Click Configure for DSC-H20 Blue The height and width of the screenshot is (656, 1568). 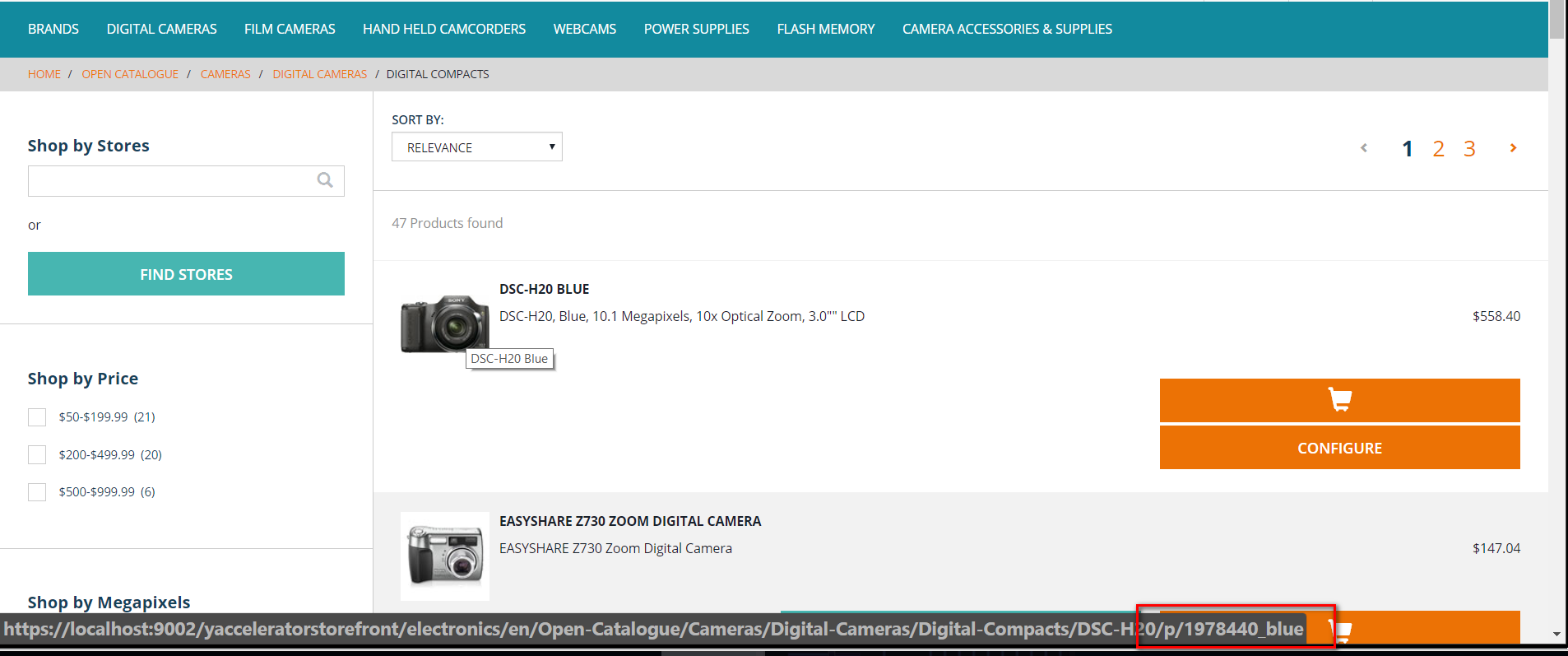(1339, 448)
